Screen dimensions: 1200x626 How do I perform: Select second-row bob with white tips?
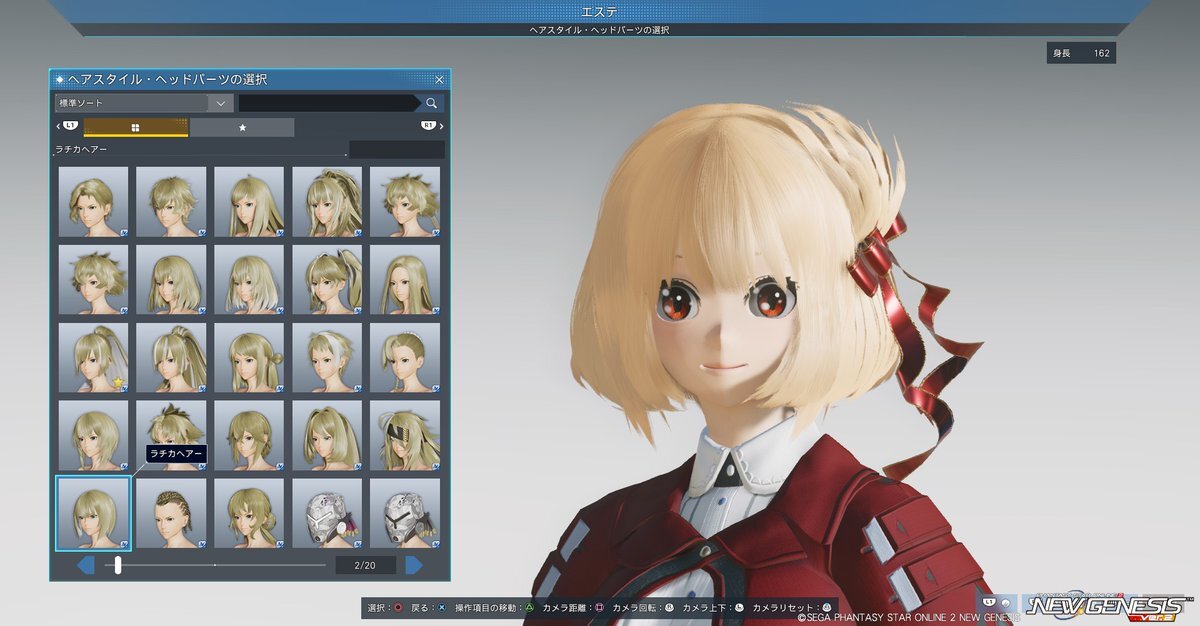(249, 280)
